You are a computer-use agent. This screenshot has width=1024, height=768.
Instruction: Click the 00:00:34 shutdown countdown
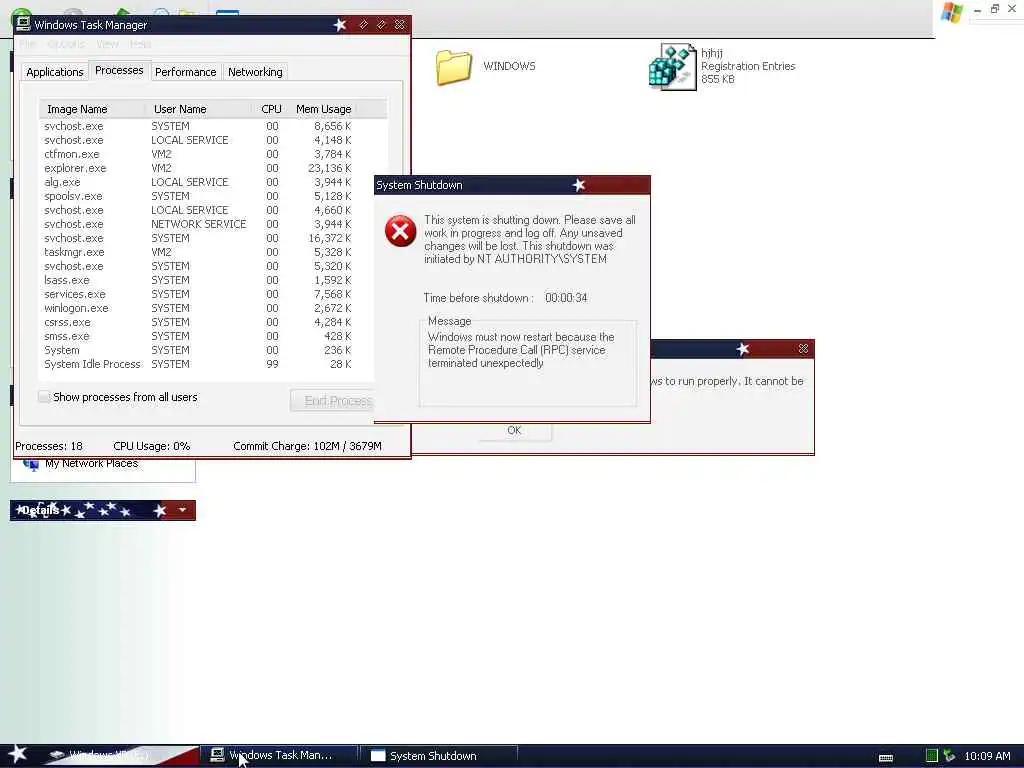[566, 298]
